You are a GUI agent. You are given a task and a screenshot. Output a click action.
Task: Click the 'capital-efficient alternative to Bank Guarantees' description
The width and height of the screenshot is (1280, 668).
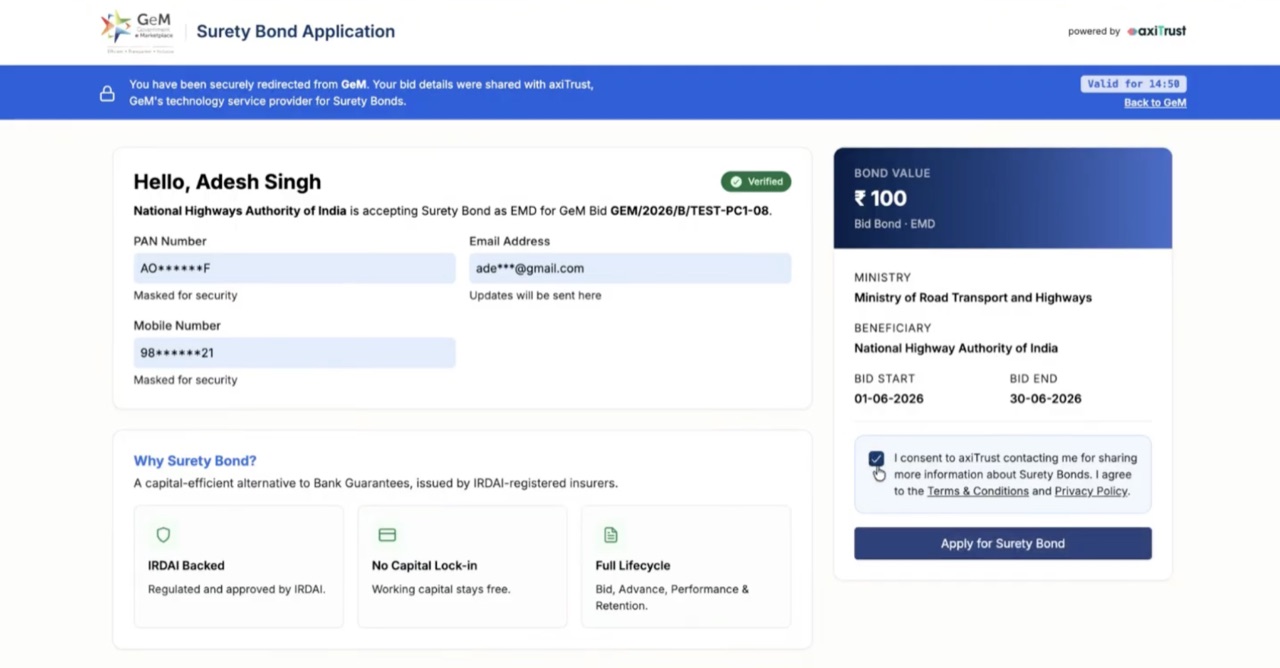pyautogui.click(x=376, y=484)
